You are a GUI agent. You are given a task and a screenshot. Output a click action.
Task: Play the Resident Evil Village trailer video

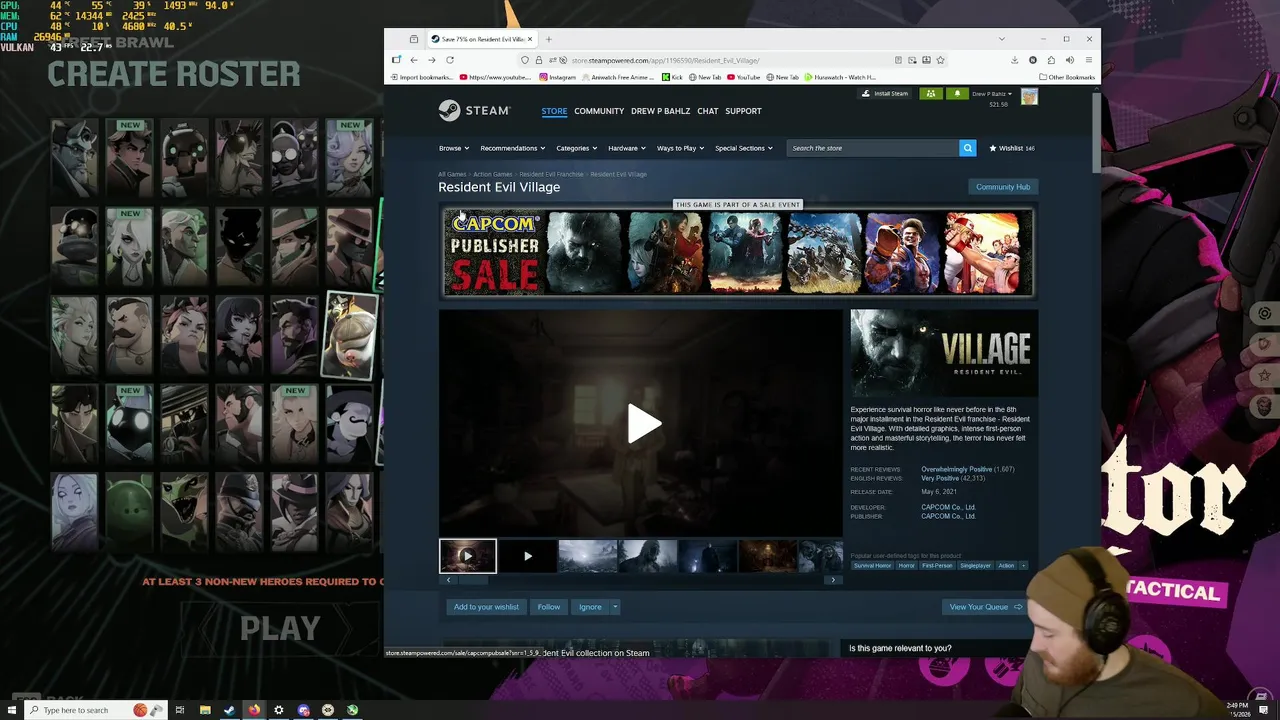click(644, 423)
